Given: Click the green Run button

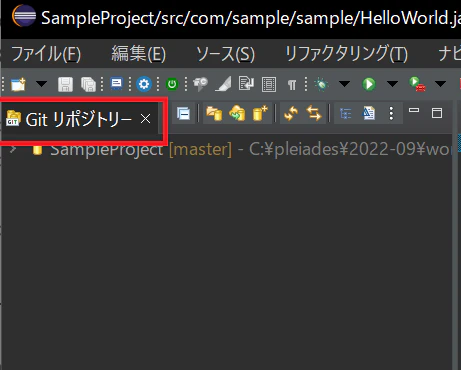Looking at the screenshot, I should (x=369, y=84).
